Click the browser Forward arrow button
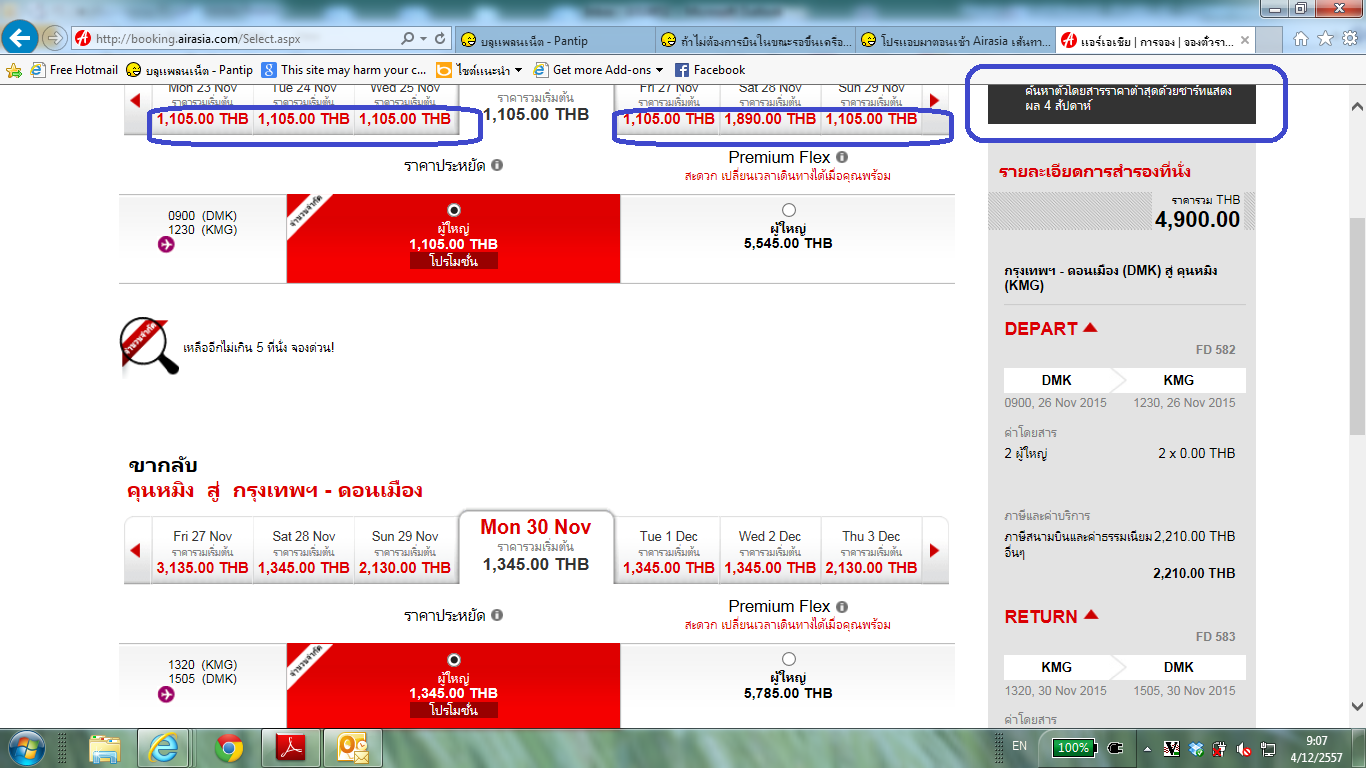 point(55,39)
